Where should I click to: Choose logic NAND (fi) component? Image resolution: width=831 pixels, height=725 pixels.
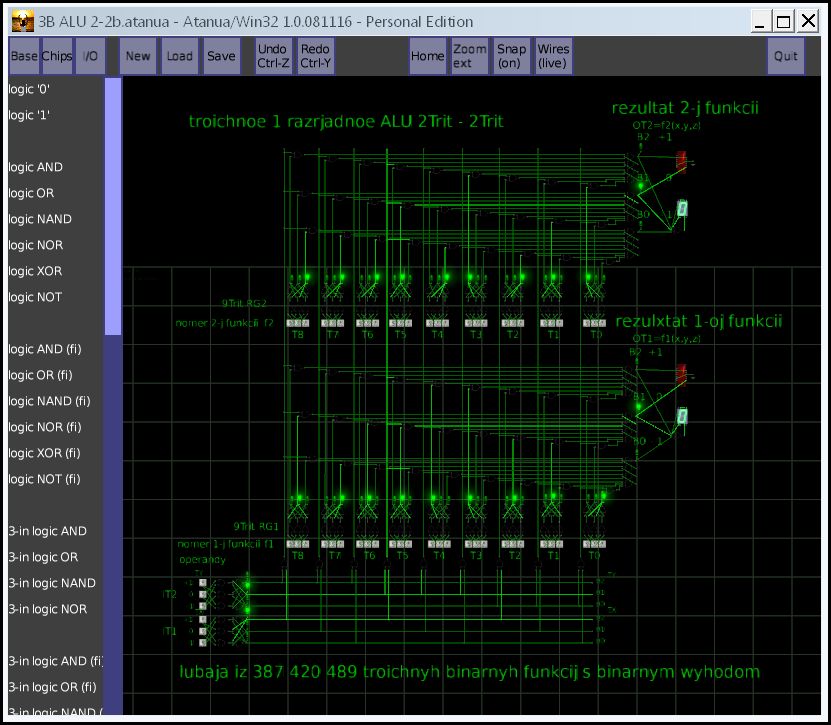pos(50,401)
